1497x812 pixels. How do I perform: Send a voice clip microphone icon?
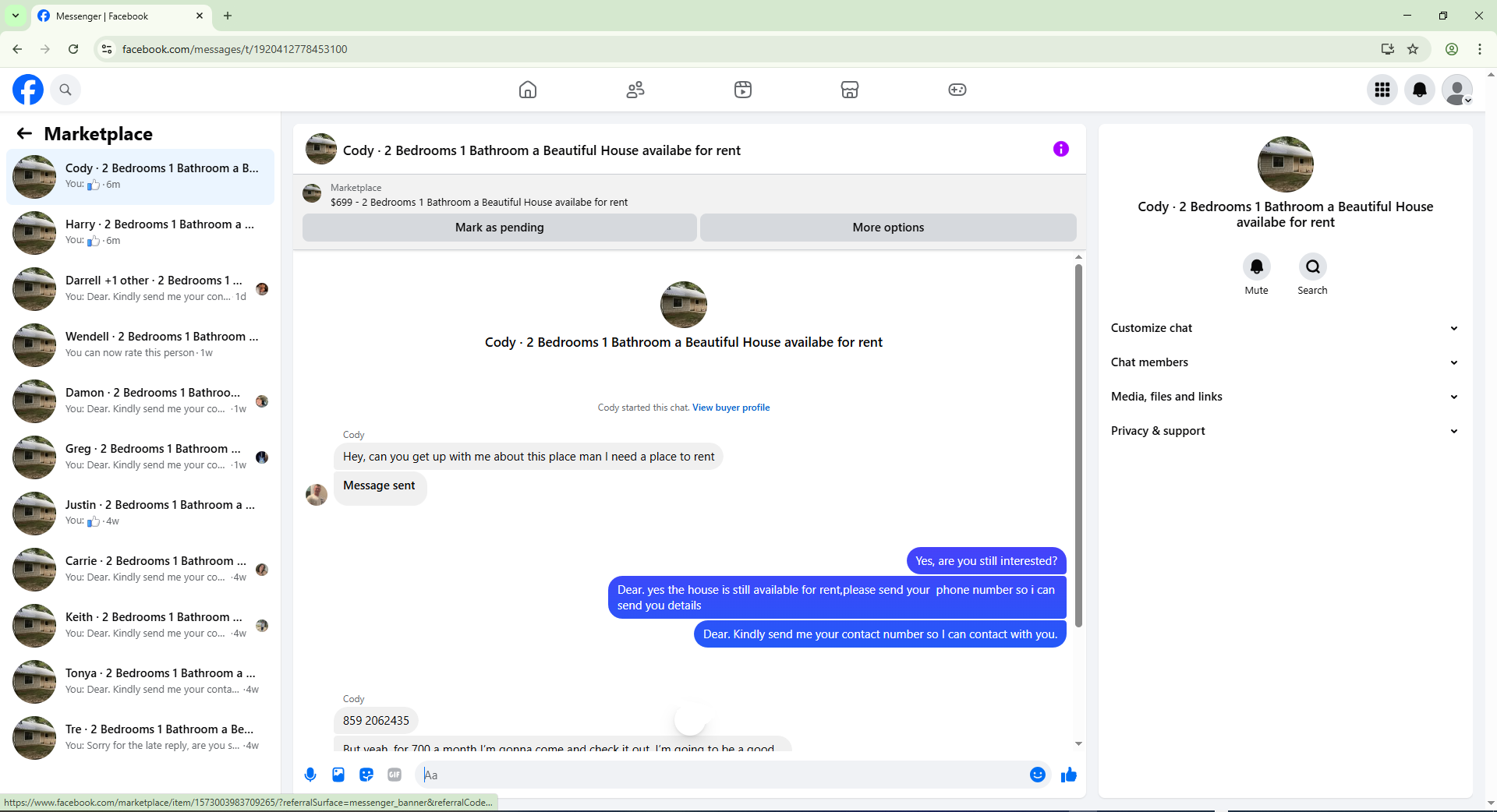(310, 775)
